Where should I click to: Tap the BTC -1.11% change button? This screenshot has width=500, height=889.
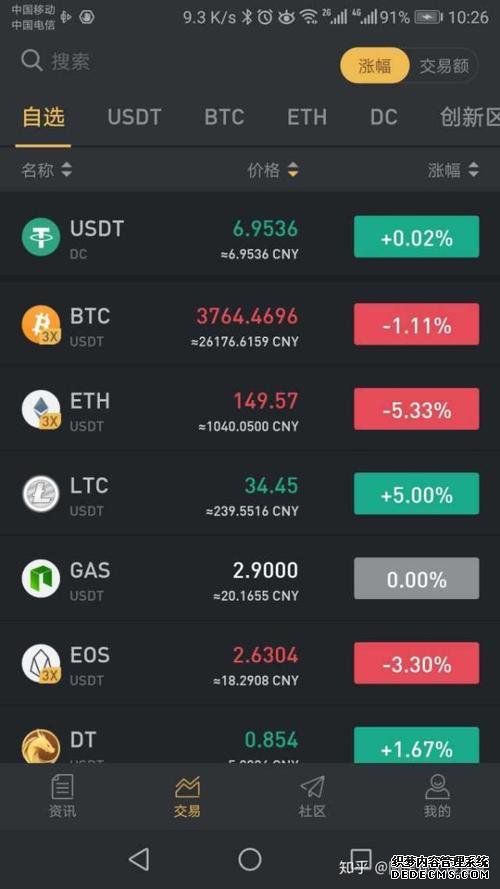[417, 324]
